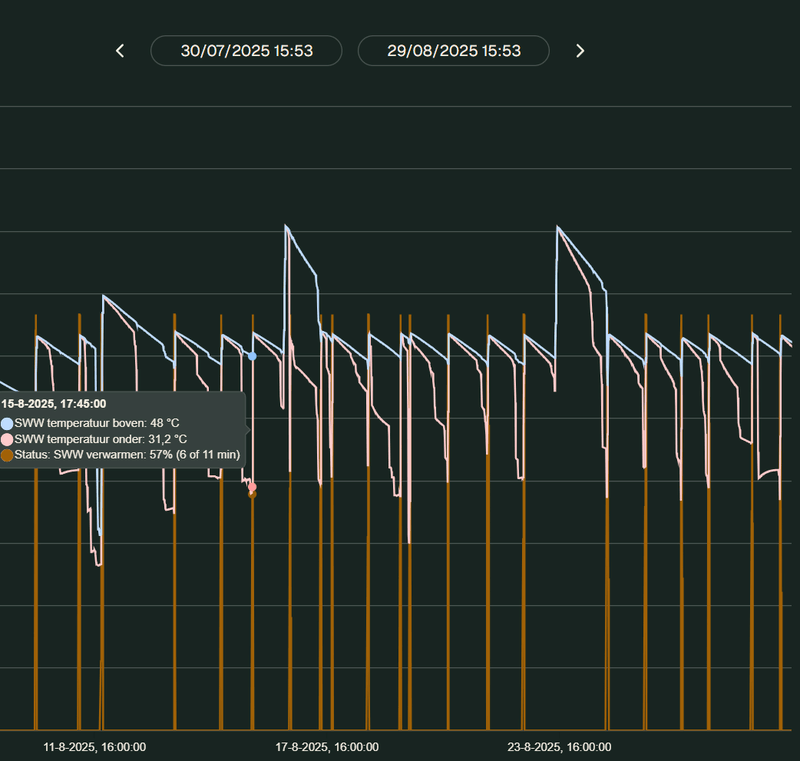Open the start date field 30/07/2025 15:53
Screen dimensions: 800x761
(246, 50)
